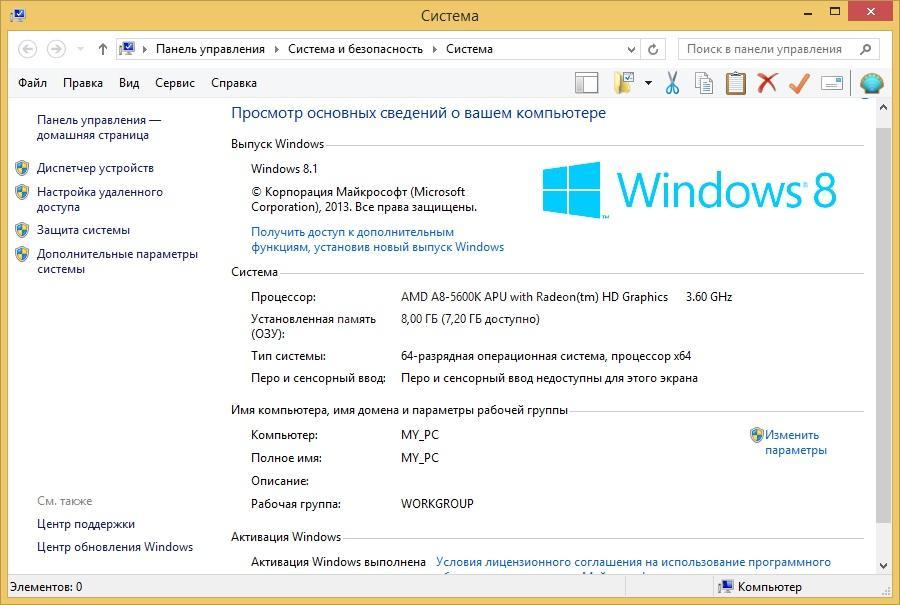This screenshot has height=605, width=900.
Task: Open the Правка menu
Action: click(83, 83)
